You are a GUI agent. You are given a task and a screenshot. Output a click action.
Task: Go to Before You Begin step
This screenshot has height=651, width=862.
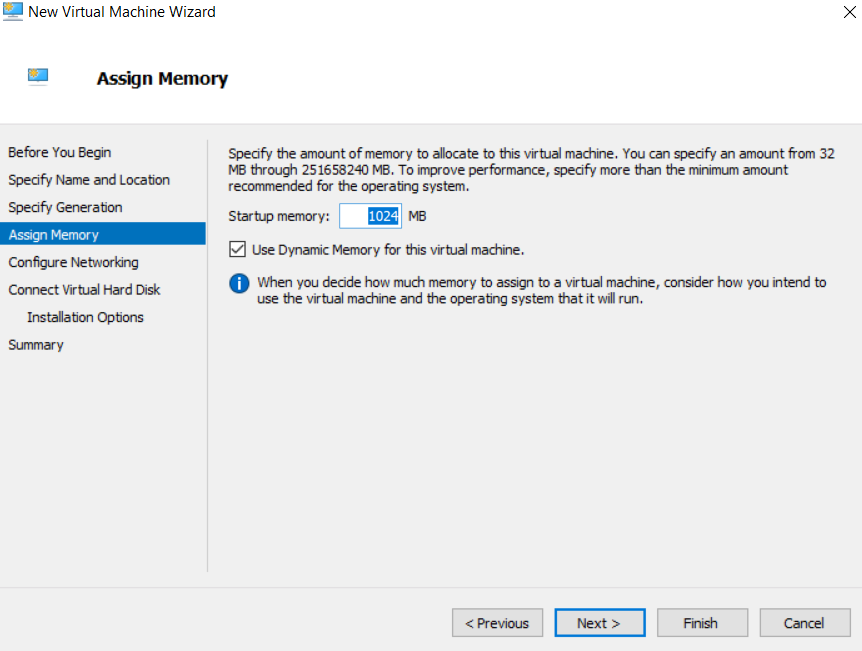(60, 152)
